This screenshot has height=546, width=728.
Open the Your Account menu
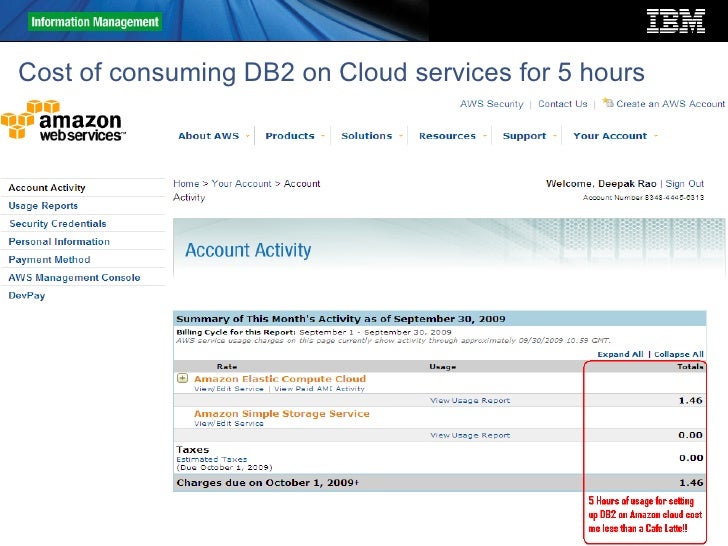[610, 136]
